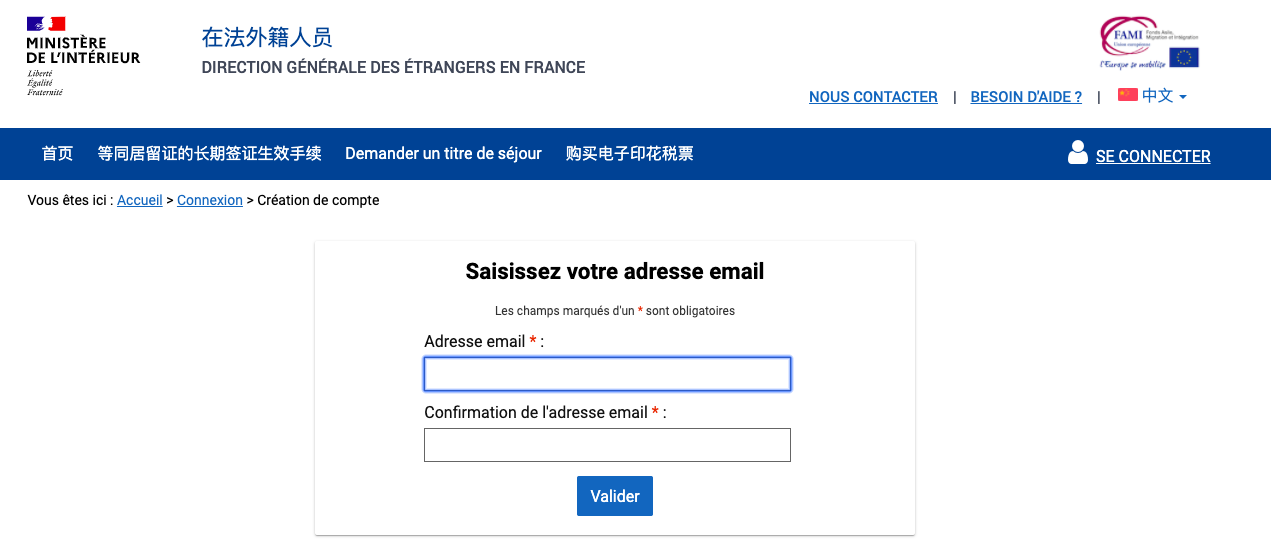Click the Ministère de l'Intérieur logo

(x=83, y=56)
